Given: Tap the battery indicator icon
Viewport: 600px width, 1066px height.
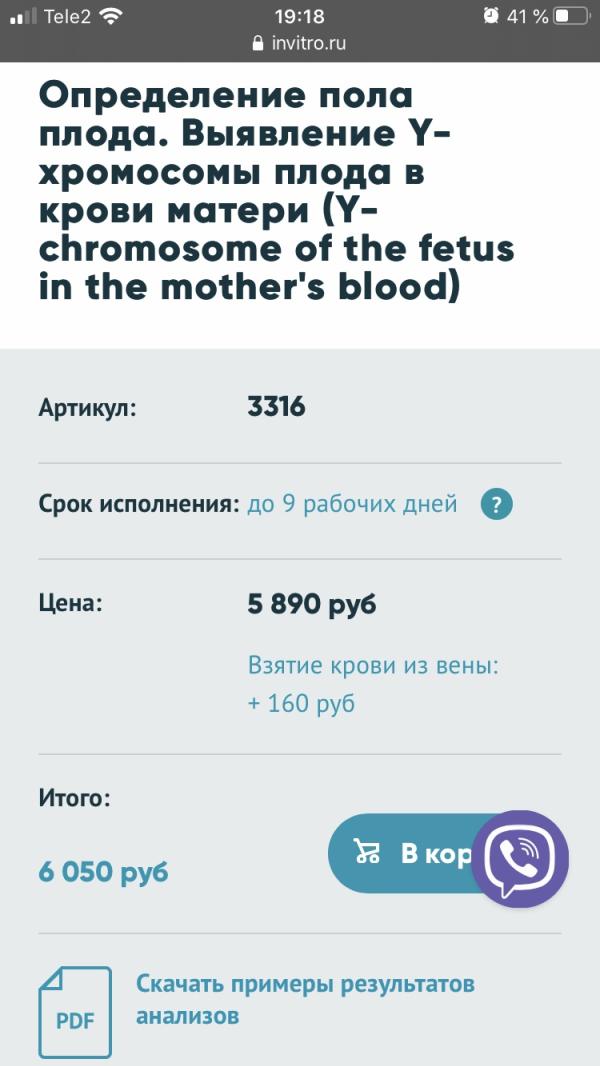Looking at the screenshot, I should (571, 16).
